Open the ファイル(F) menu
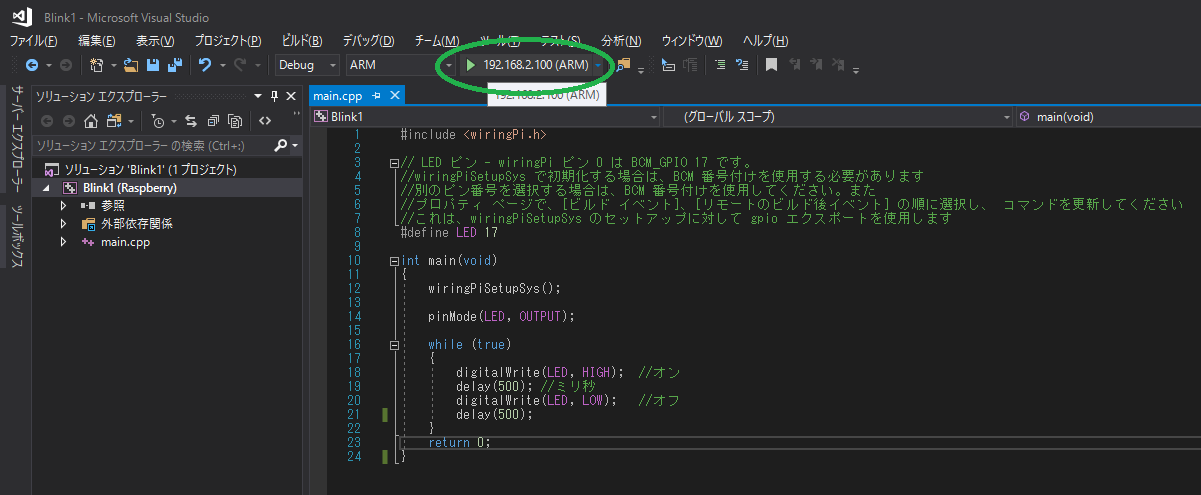Viewport: 1201px width, 495px height. (33, 41)
